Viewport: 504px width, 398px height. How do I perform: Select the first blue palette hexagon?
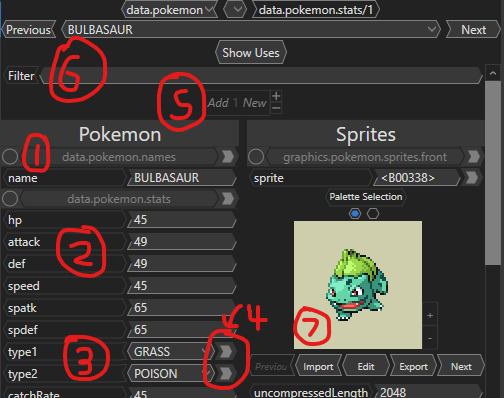pyautogui.click(x=355, y=214)
